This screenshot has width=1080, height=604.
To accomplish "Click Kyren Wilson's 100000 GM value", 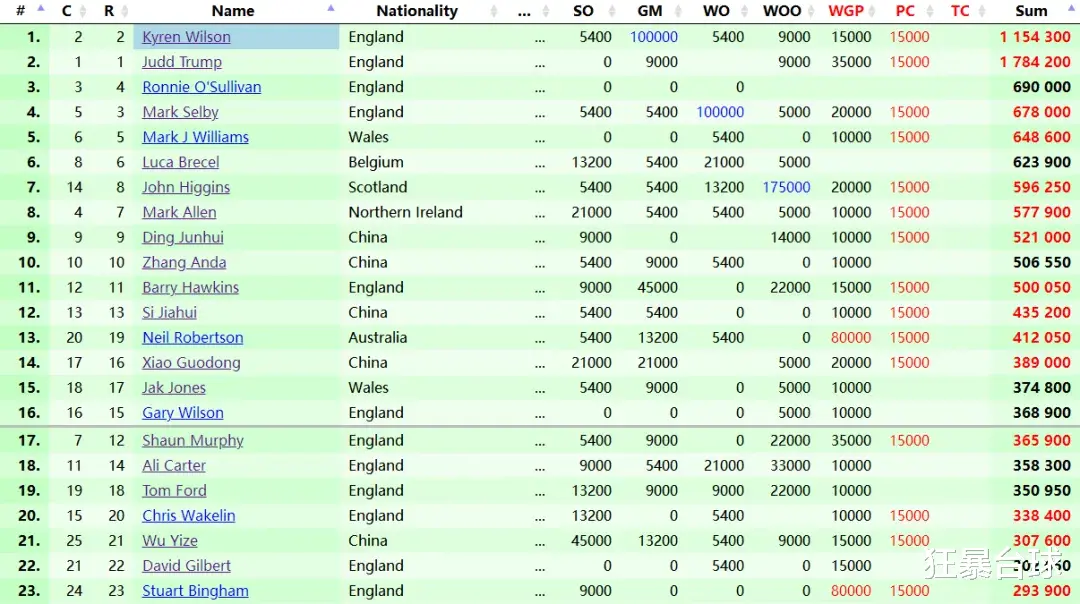I will pyautogui.click(x=654, y=37).
